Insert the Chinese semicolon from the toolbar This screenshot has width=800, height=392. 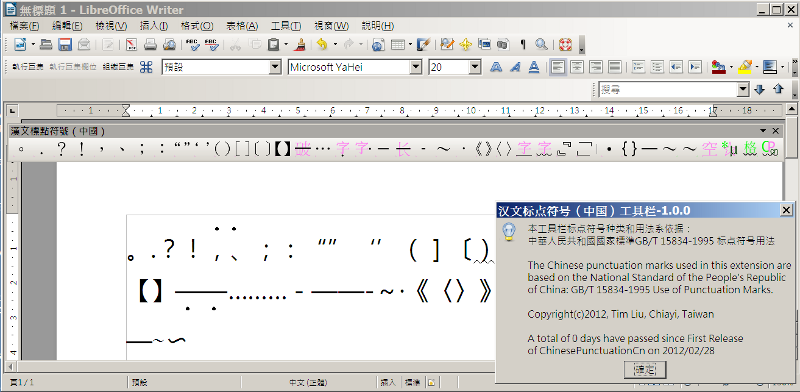(142, 150)
